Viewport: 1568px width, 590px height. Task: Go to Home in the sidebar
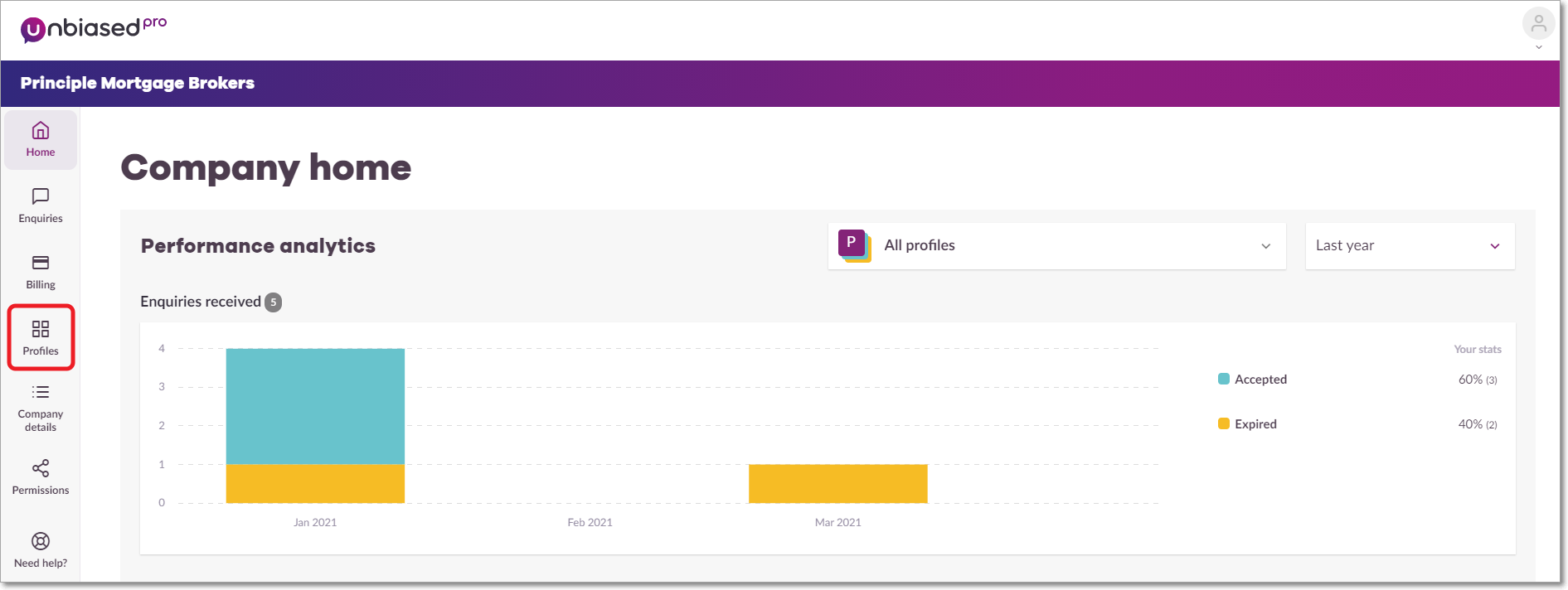pos(41,140)
